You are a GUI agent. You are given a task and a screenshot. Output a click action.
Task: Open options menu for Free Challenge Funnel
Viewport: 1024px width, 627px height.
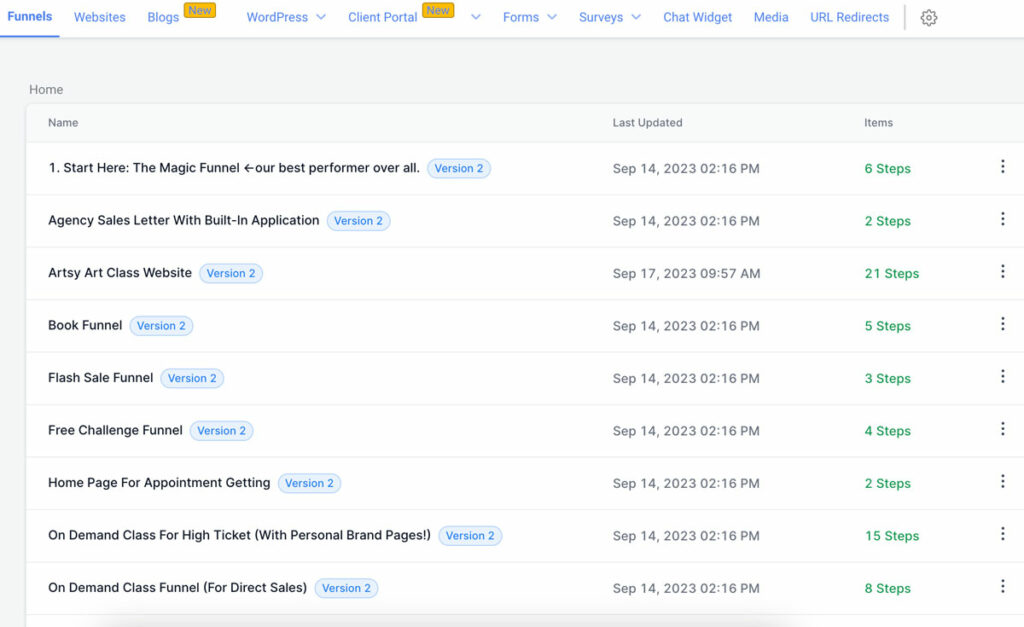coord(1002,428)
